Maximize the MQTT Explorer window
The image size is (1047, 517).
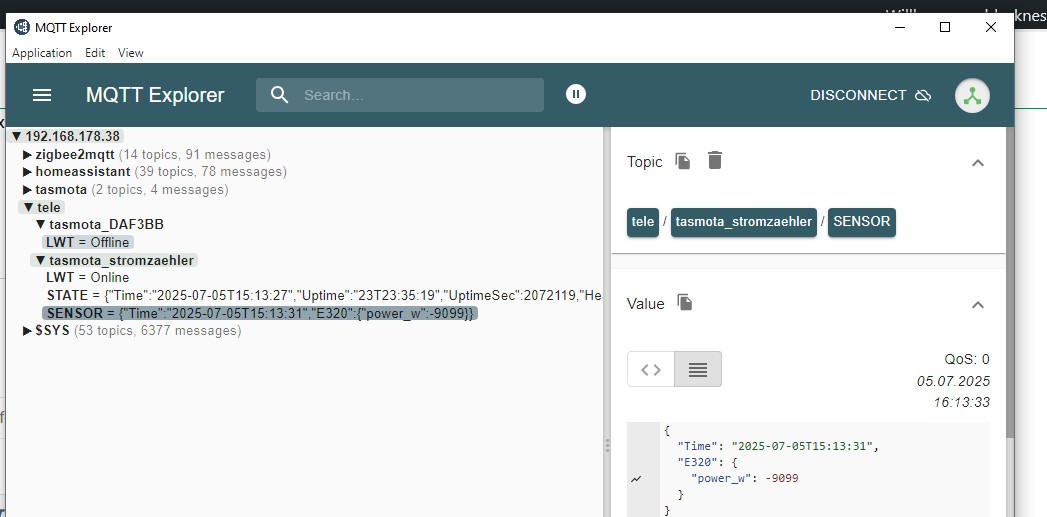coord(945,27)
